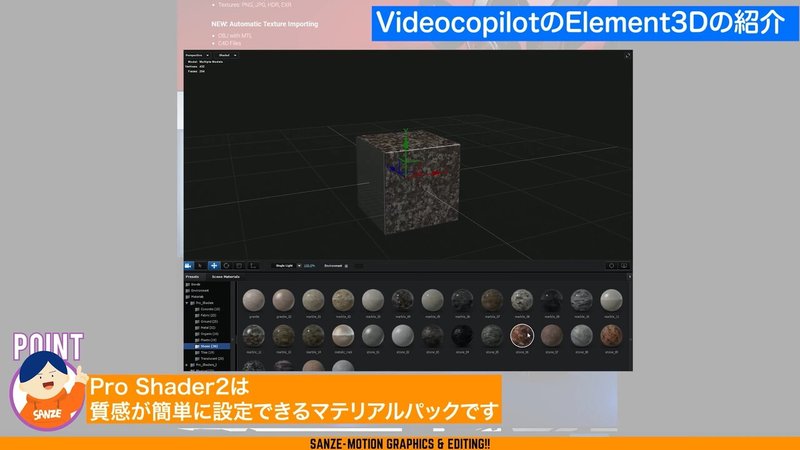Select the Pro_Shaders folder
Image resolution: width=800 pixels, height=450 pixels.
point(203,303)
